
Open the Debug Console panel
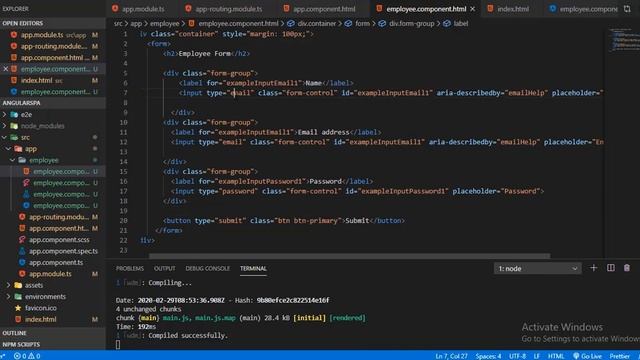[208, 269]
